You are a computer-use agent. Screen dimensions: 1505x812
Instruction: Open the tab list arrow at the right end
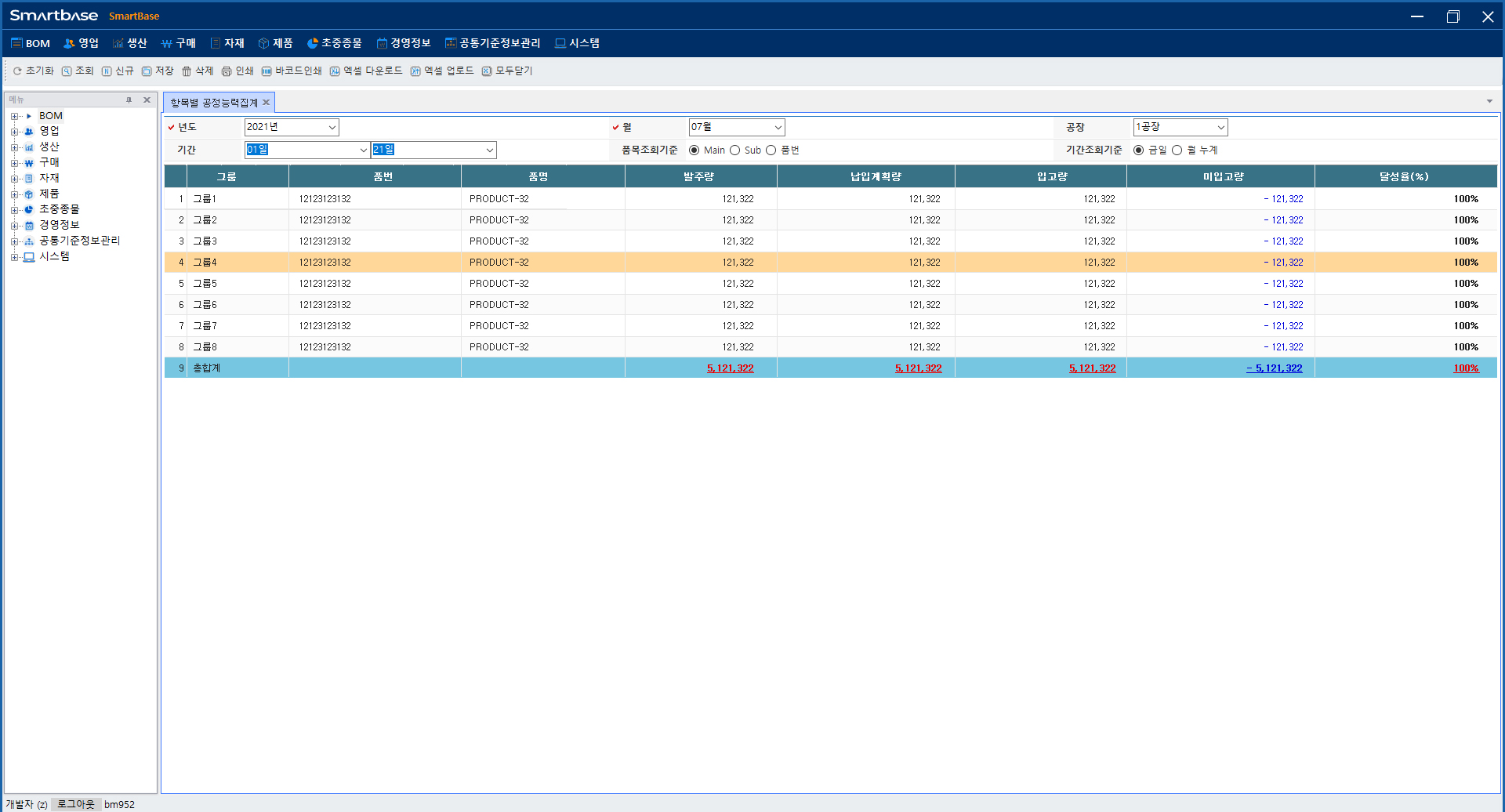click(1489, 101)
